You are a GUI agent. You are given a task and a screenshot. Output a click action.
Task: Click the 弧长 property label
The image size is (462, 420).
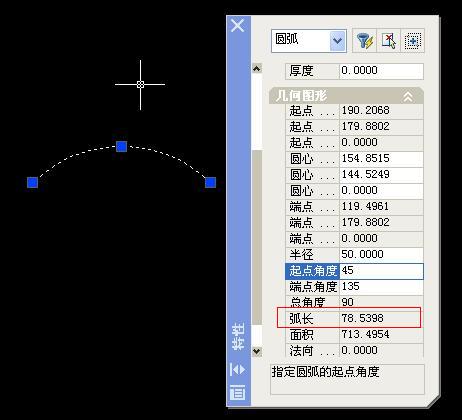(x=301, y=318)
